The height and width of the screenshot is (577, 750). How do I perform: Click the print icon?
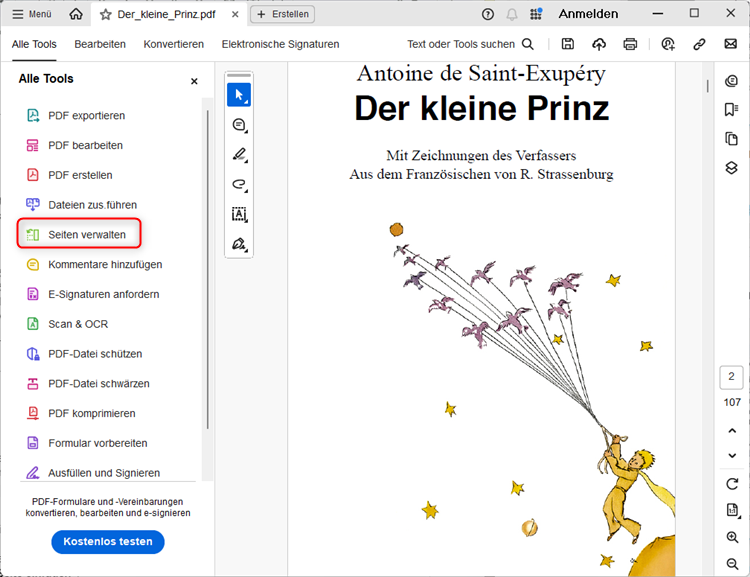630,44
